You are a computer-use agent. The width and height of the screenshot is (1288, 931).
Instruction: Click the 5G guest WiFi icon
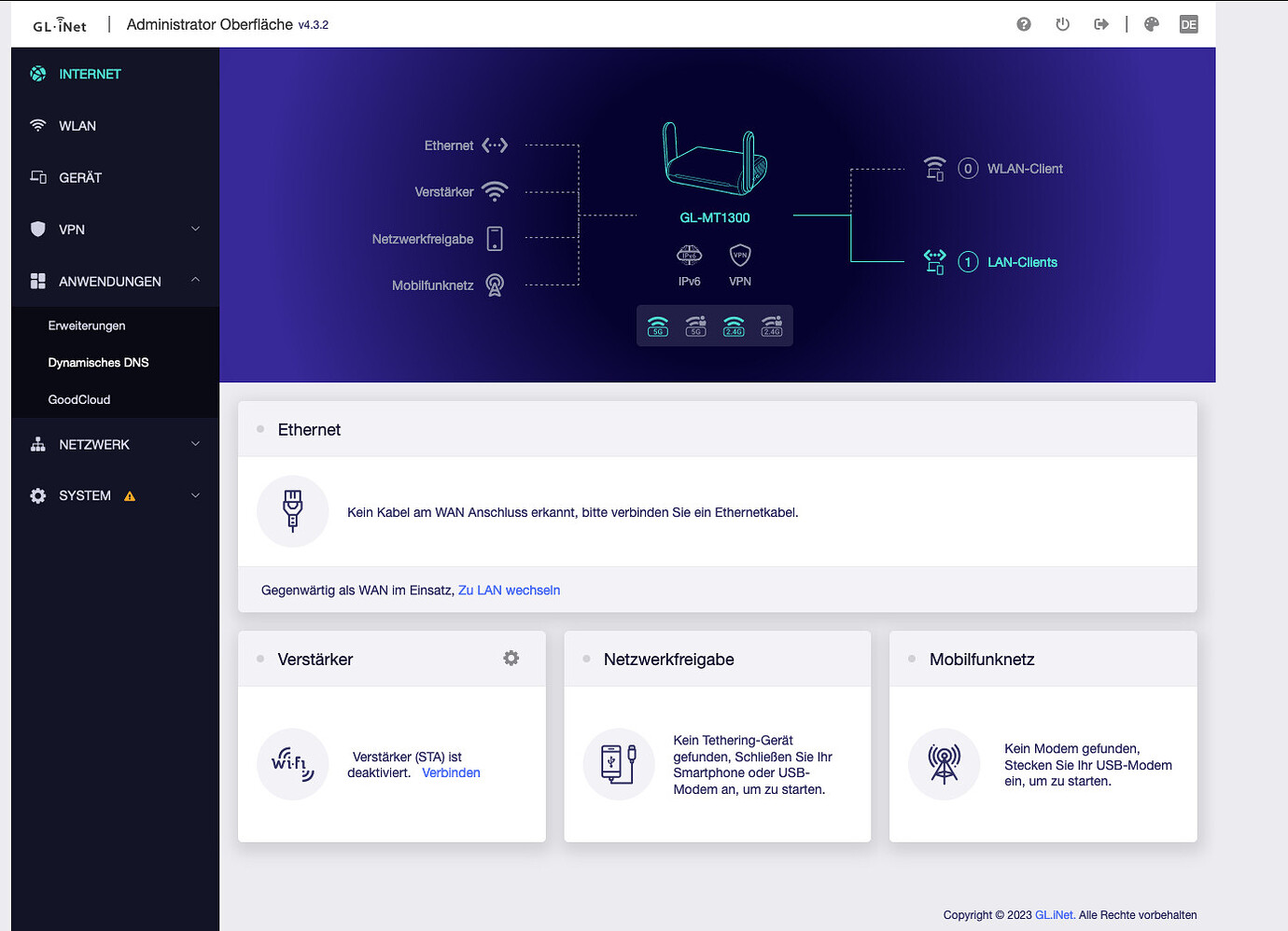pos(695,326)
